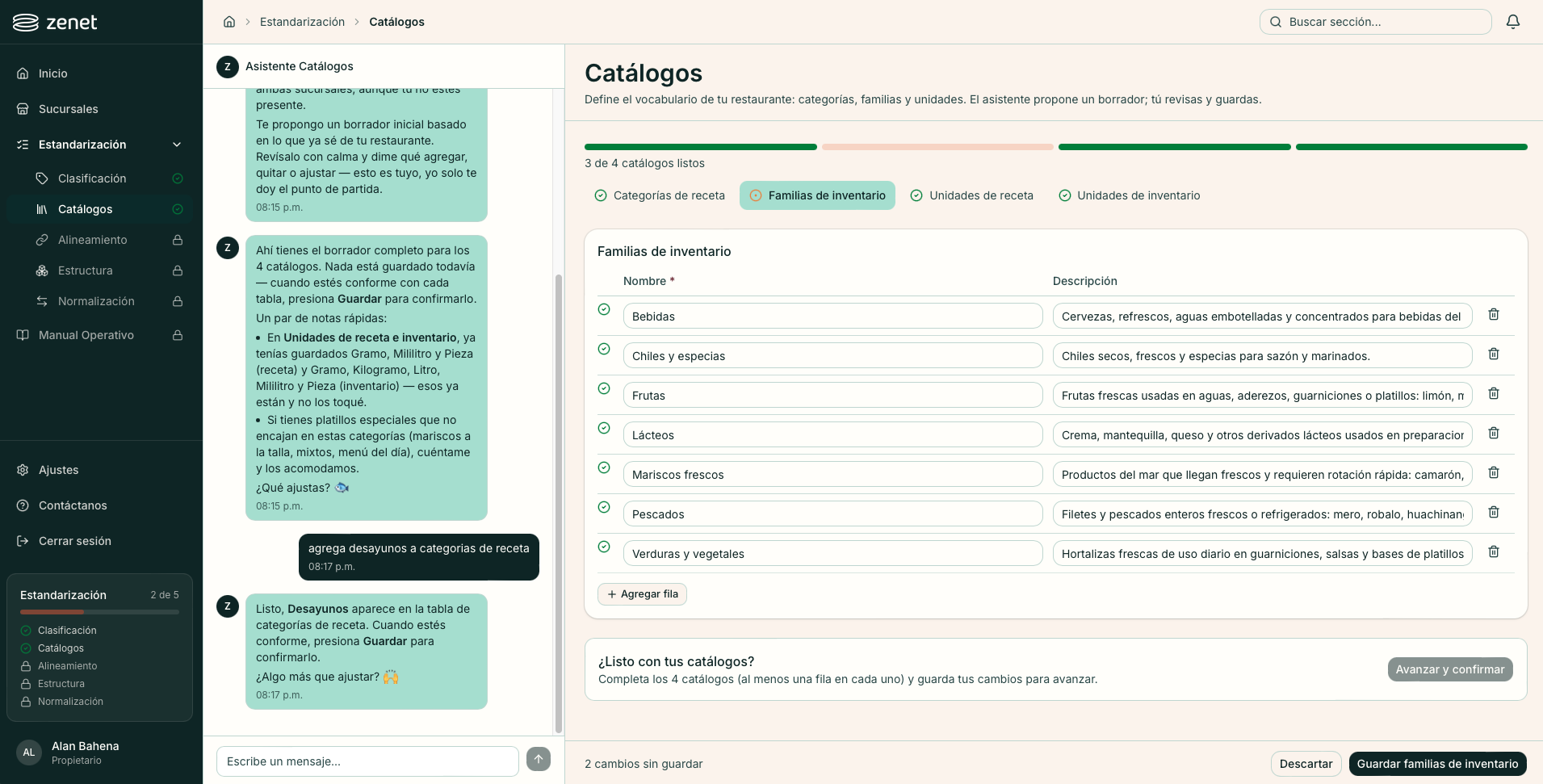Edit the Frutas description field
Image resolution: width=1543 pixels, height=784 pixels.
[1262, 395]
